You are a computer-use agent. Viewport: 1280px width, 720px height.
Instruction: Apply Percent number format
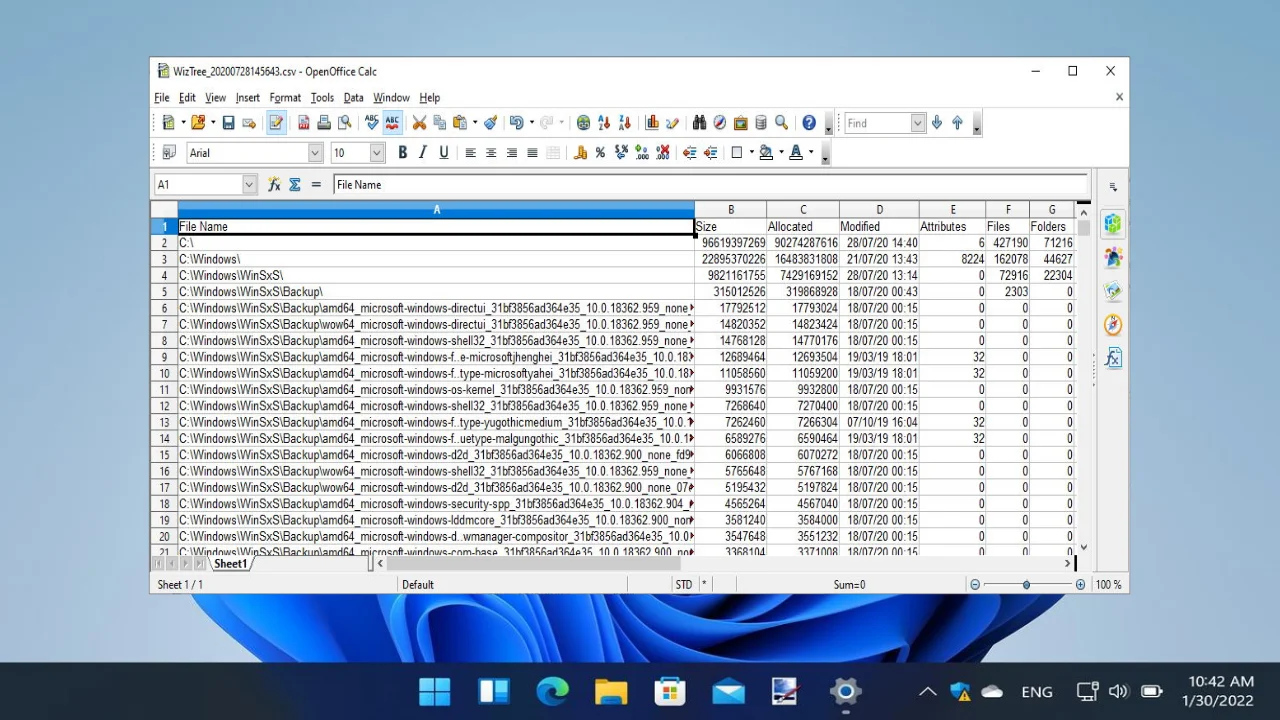pos(600,153)
